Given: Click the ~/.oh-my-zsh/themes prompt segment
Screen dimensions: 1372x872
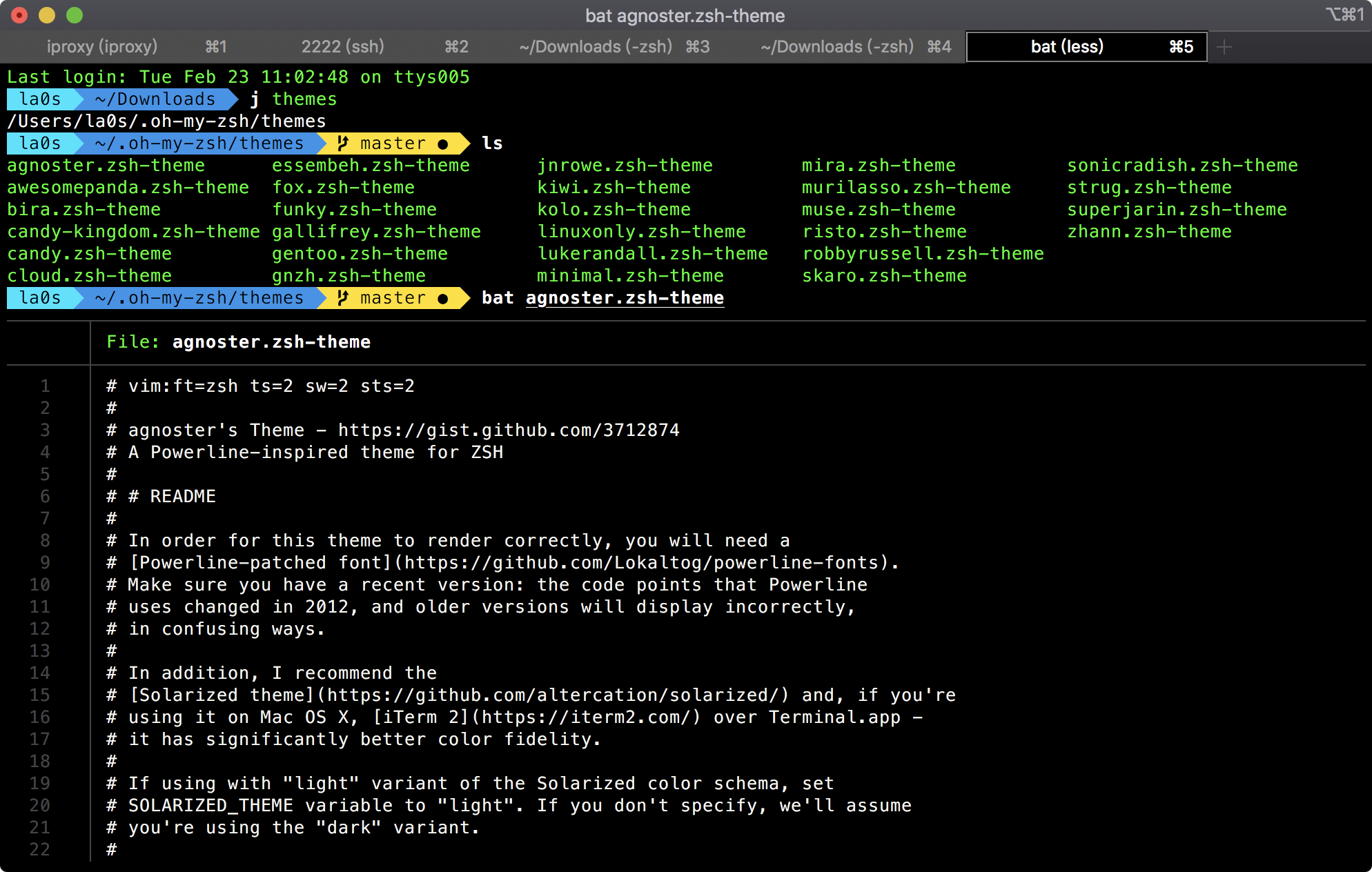Looking at the screenshot, I should [199, 298].
